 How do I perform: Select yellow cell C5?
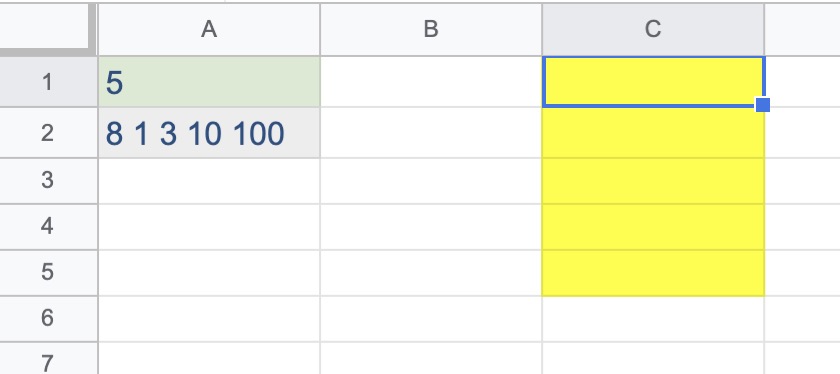(x=653, y=273)
